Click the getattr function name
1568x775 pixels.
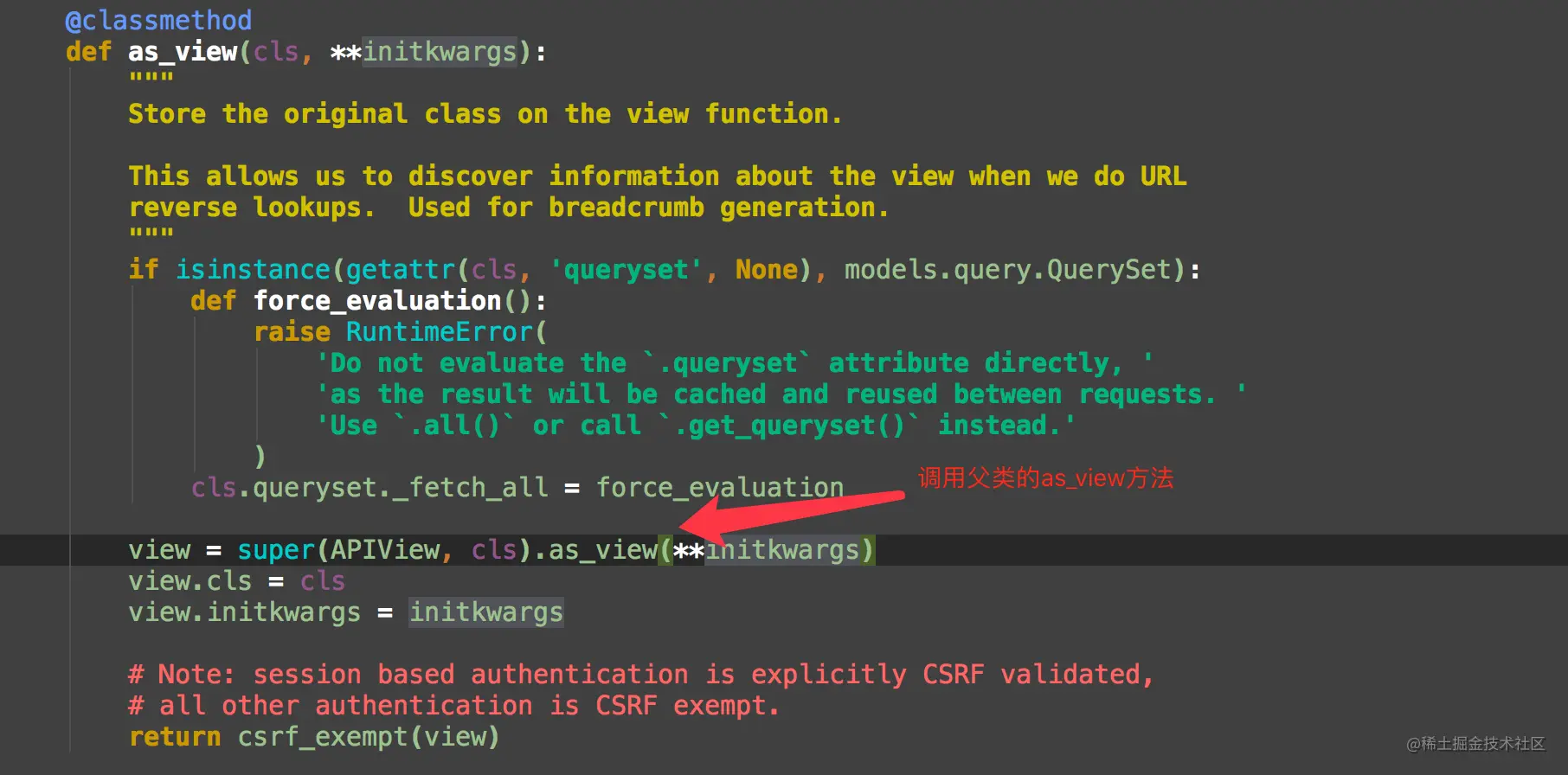click(401, 270)
